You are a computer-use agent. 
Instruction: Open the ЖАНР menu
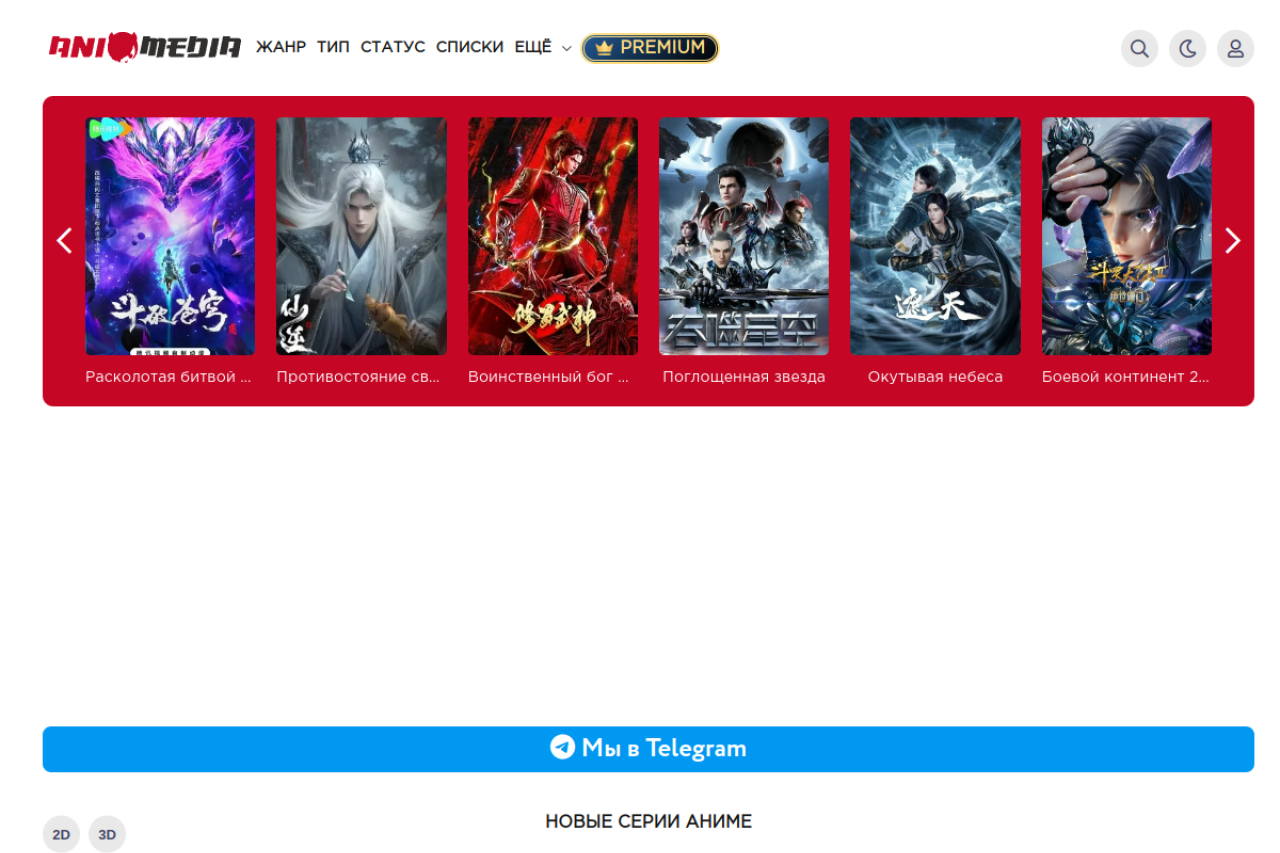pyautogui.click(x=281, y=47)
